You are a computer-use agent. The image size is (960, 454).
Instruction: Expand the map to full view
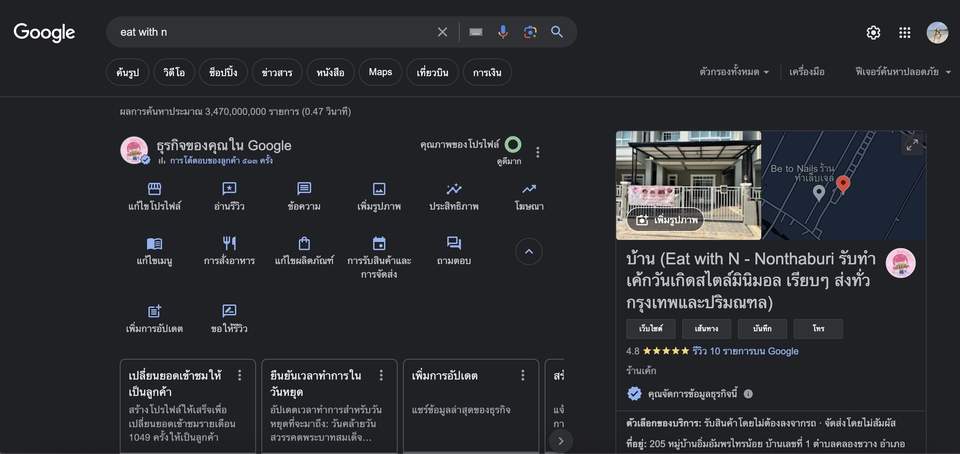912,145
